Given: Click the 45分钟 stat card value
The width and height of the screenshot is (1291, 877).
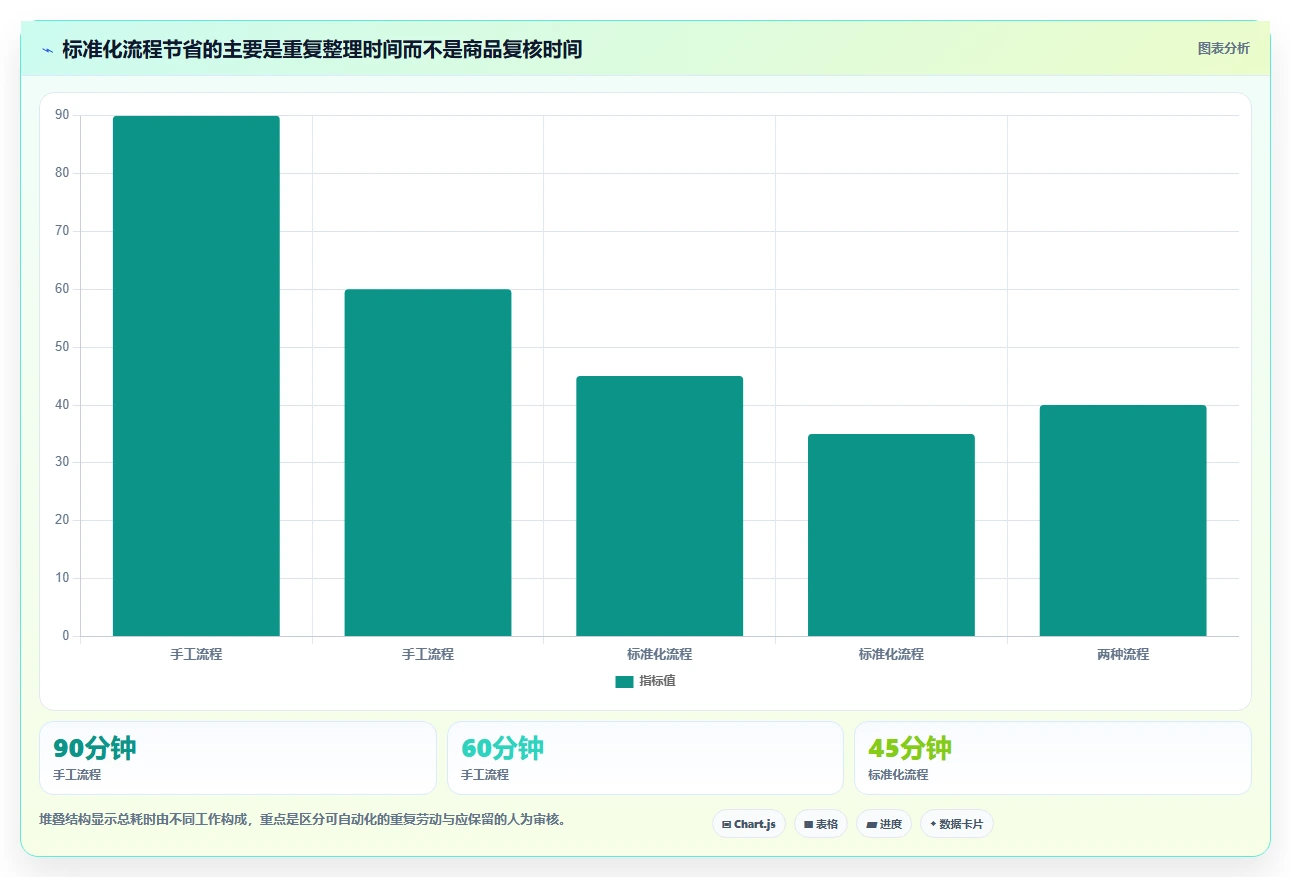Looking at the screenshot, I should 910,748.
